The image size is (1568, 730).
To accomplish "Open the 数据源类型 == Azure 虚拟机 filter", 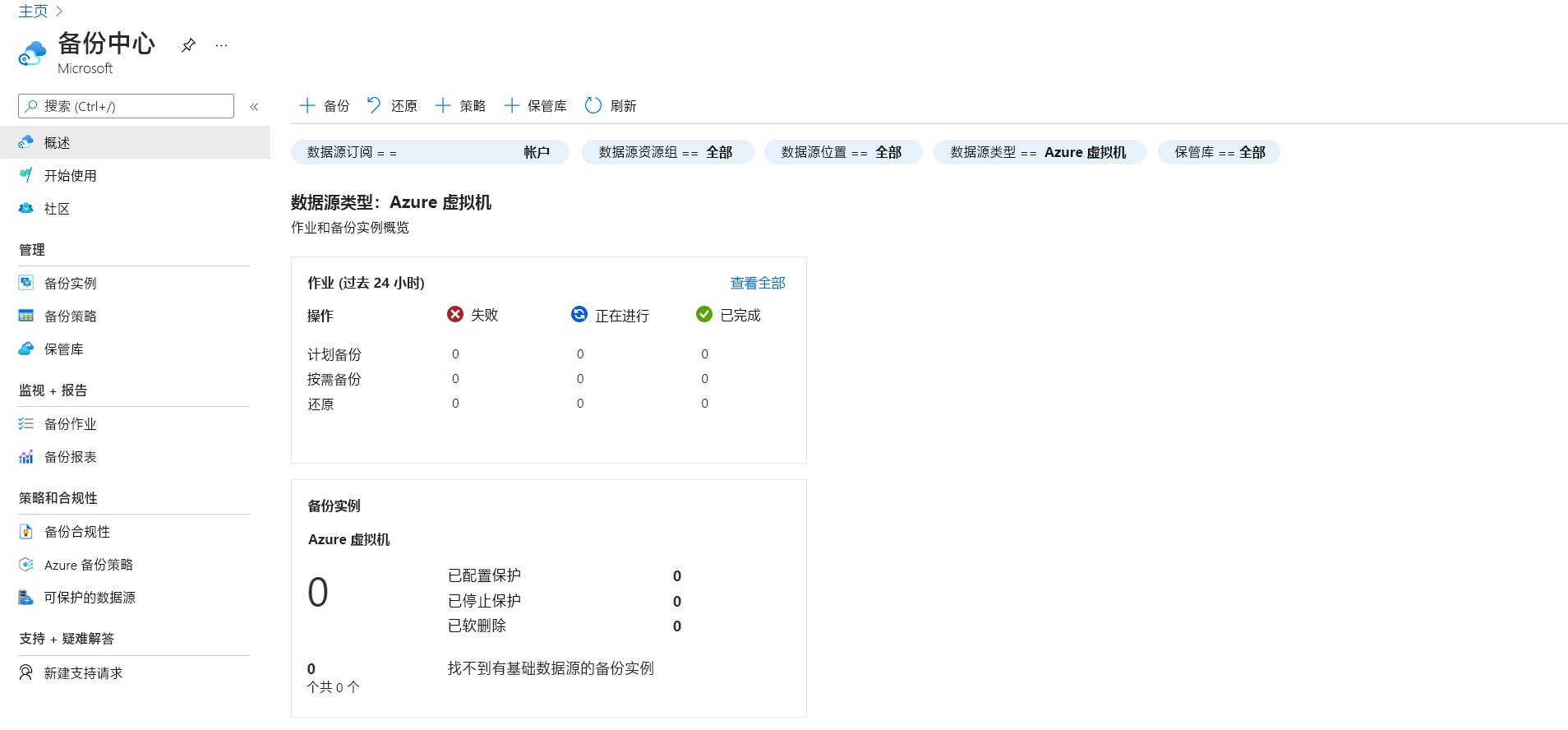I will (x=1040, y=152).
